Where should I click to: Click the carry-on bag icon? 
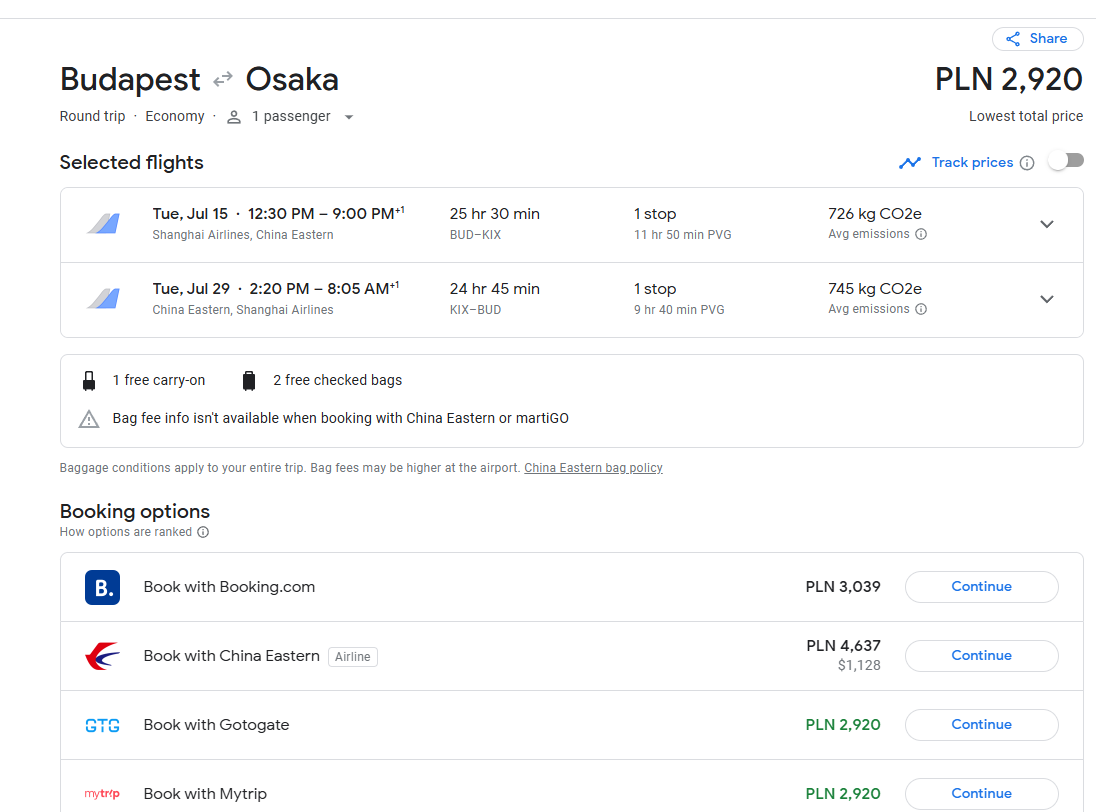[89, 381]
